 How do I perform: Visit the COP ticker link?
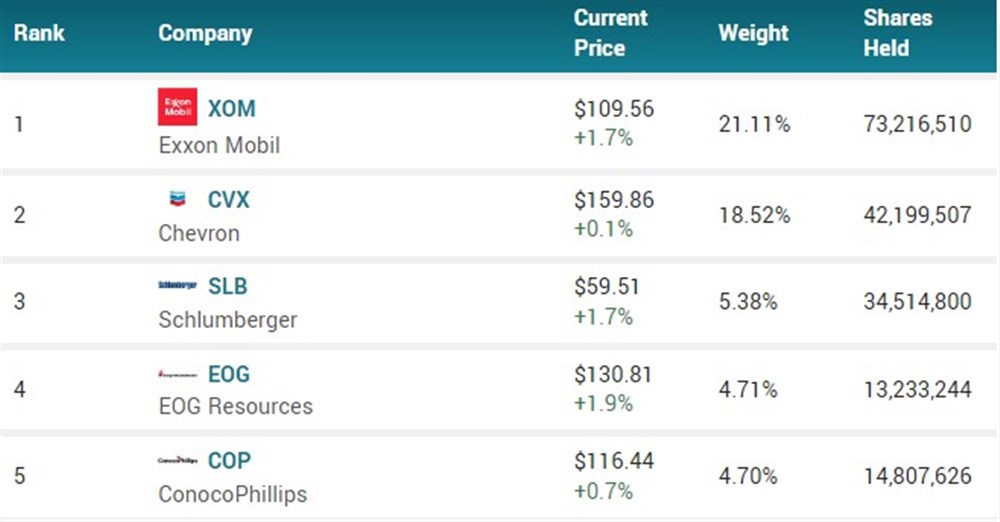click(229, 461)
